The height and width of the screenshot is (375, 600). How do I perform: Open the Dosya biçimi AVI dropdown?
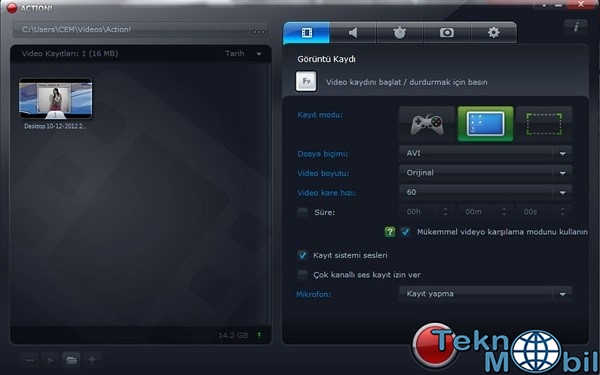pyautogui.click(x=485, y=153)
